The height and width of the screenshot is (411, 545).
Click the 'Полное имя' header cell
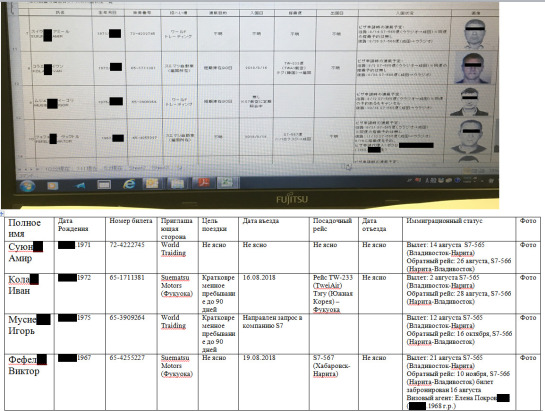coord(29,228)
